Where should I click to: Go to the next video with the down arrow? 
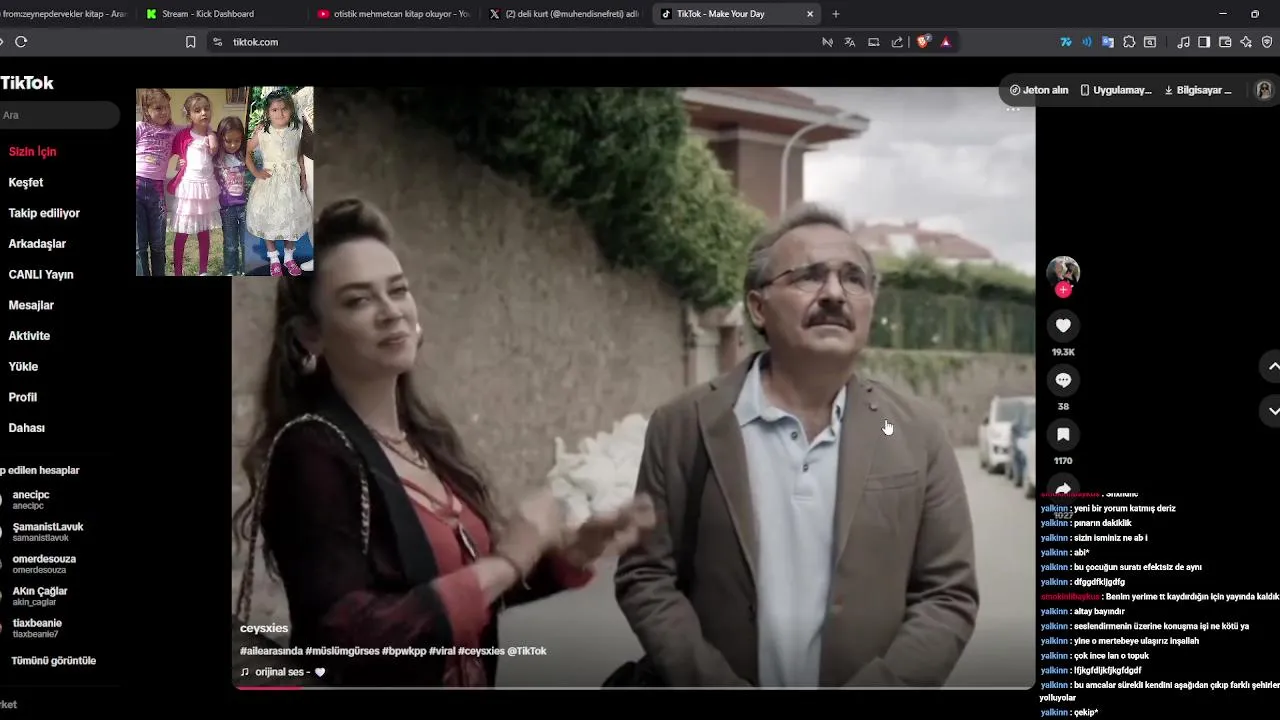click(x=1272, y=411)
